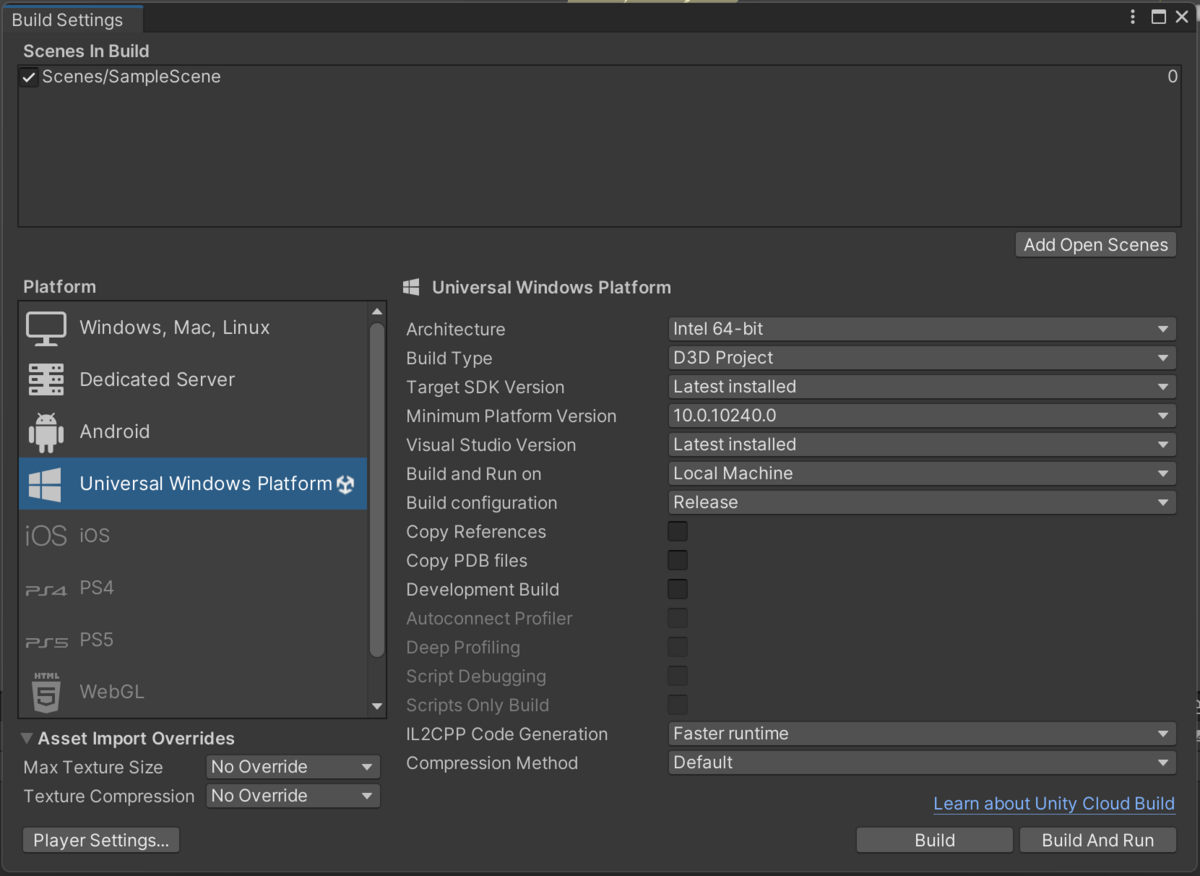Select the WebGL HTML5 icon
The width and height of the screenshot is (1200, 876).
[x=46, y=692]
